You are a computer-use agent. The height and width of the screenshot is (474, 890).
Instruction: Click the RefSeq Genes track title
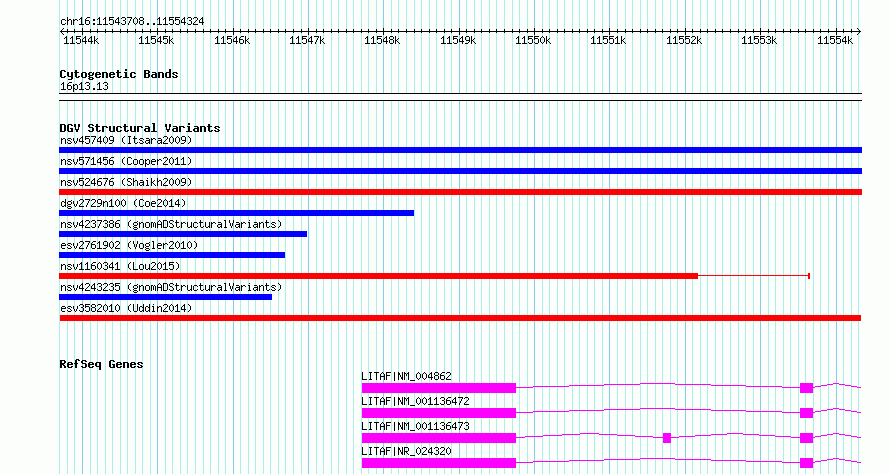(101, 364)
